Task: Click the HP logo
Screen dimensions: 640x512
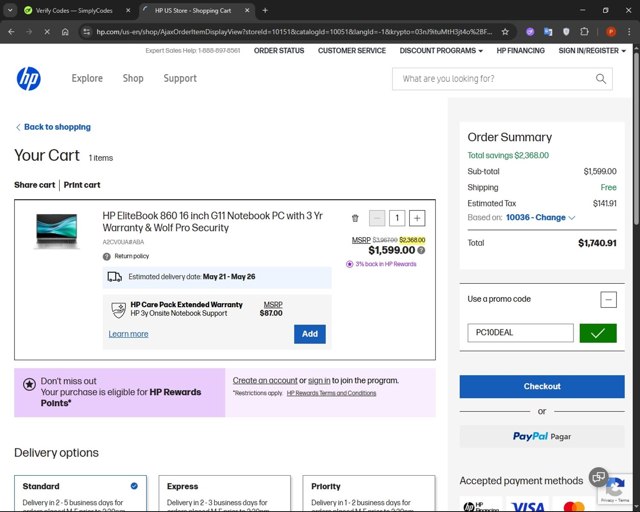Action: [x=29, y=78]
